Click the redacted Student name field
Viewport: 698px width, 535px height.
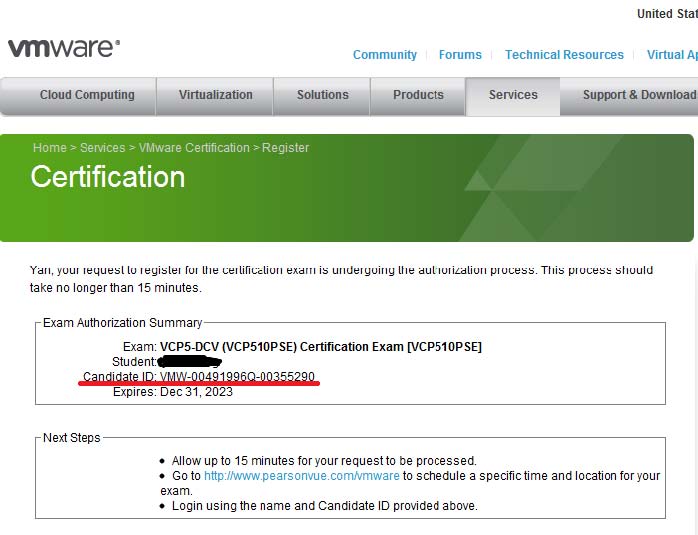[x=190, y=361]
